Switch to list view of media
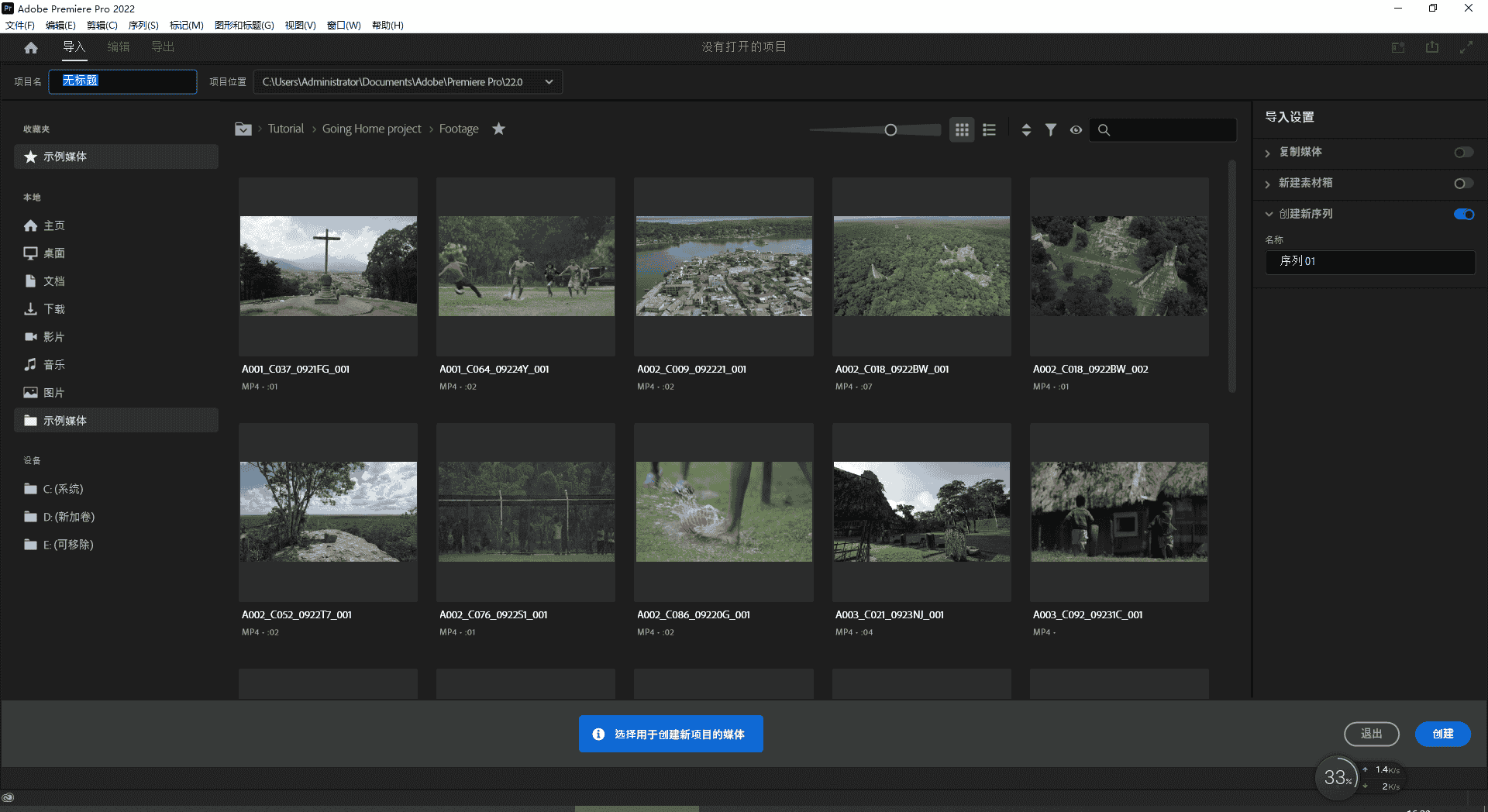The width and height of the screenshot is (1488, 812). 989,130
